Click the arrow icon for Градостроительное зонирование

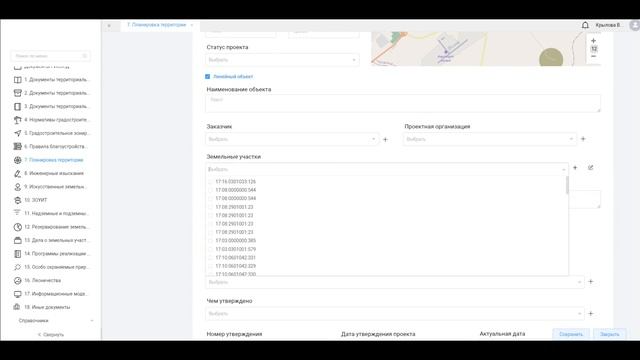[18, 133]
